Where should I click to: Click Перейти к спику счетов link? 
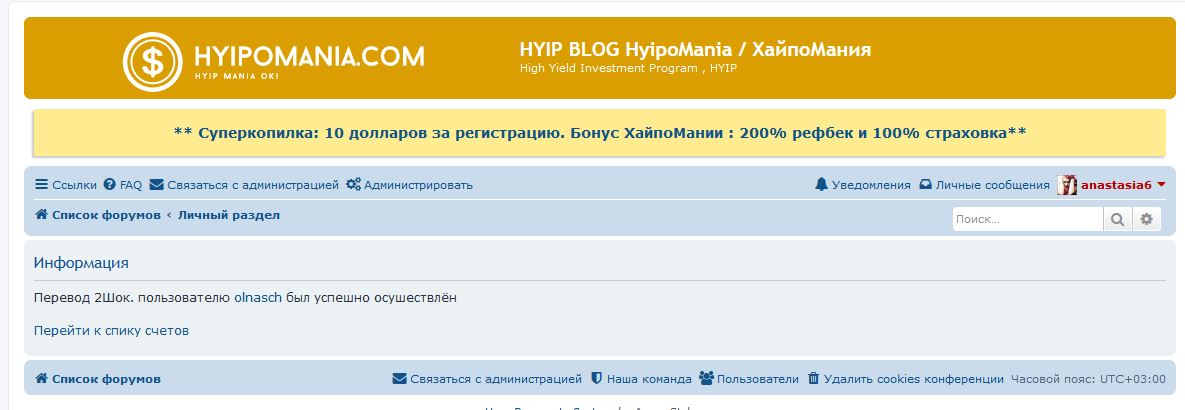coord(111,330)
